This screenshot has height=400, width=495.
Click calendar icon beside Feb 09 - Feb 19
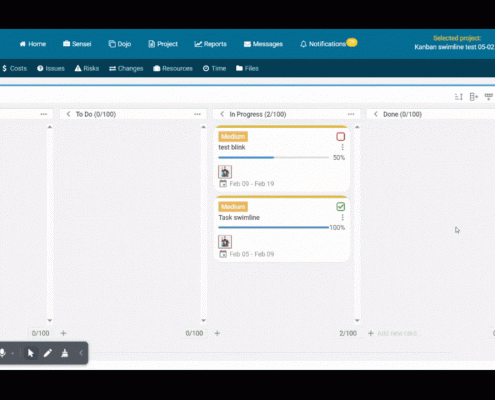tap(223, 184)
